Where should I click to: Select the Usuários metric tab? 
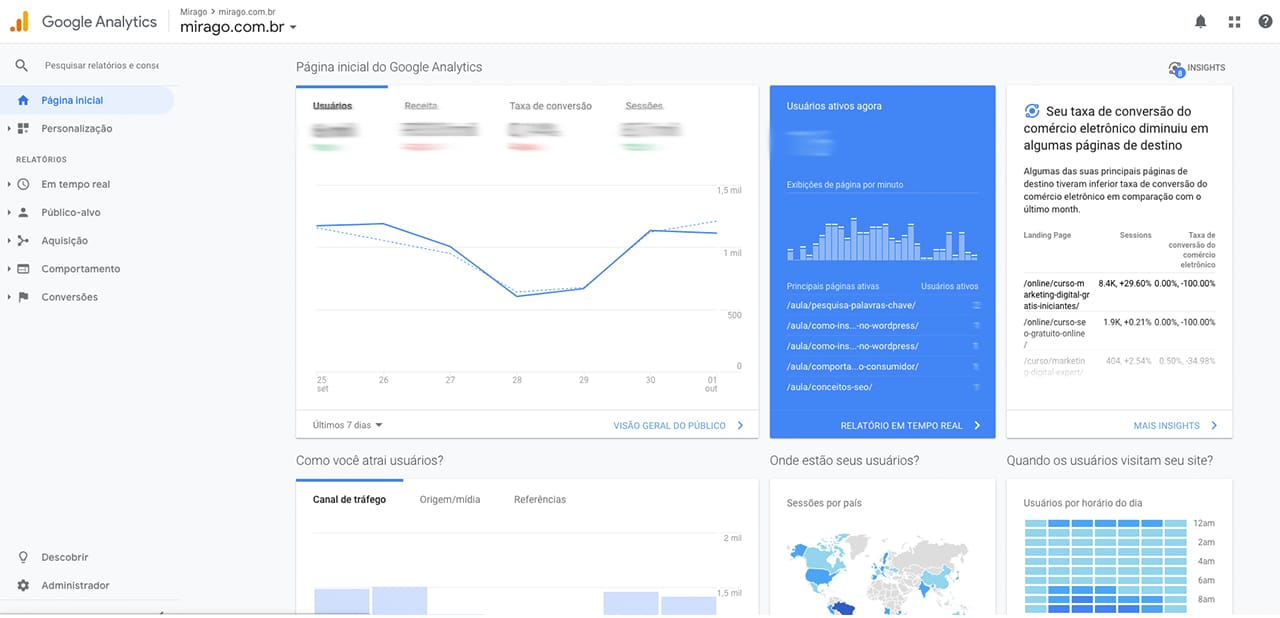(x=332, y=105)
